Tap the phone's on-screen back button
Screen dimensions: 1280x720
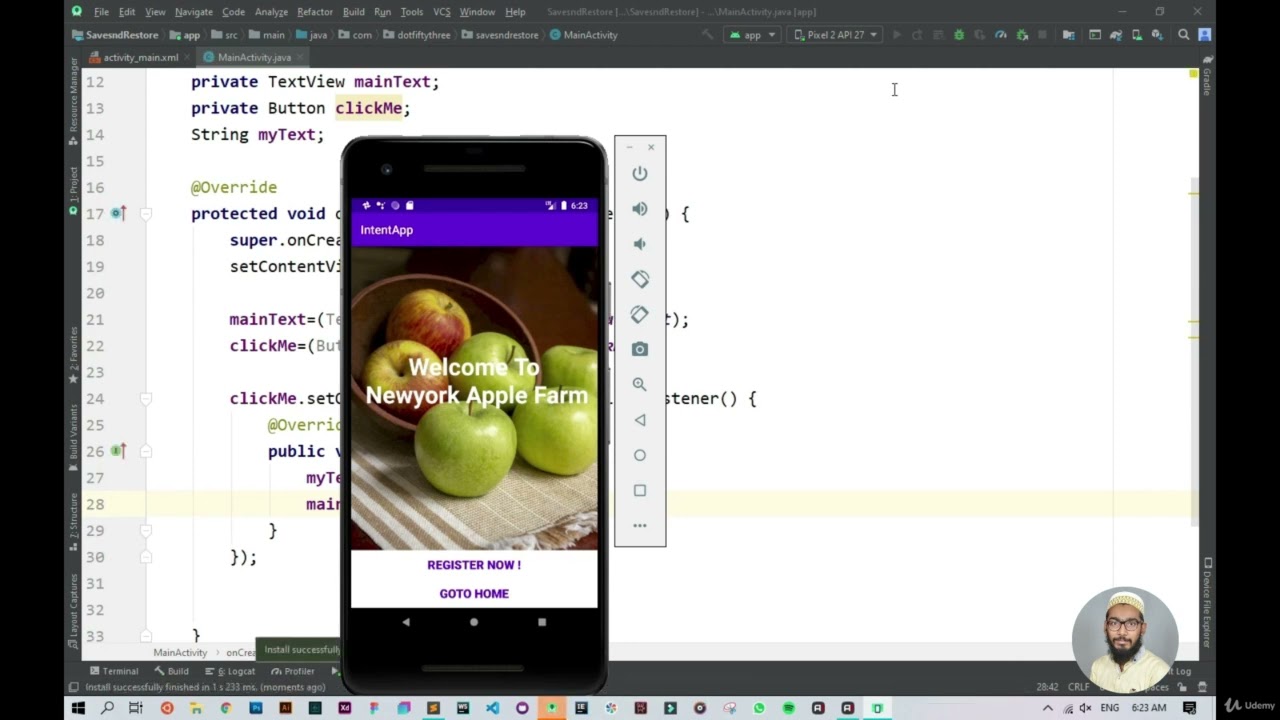[x=406, y=622]
